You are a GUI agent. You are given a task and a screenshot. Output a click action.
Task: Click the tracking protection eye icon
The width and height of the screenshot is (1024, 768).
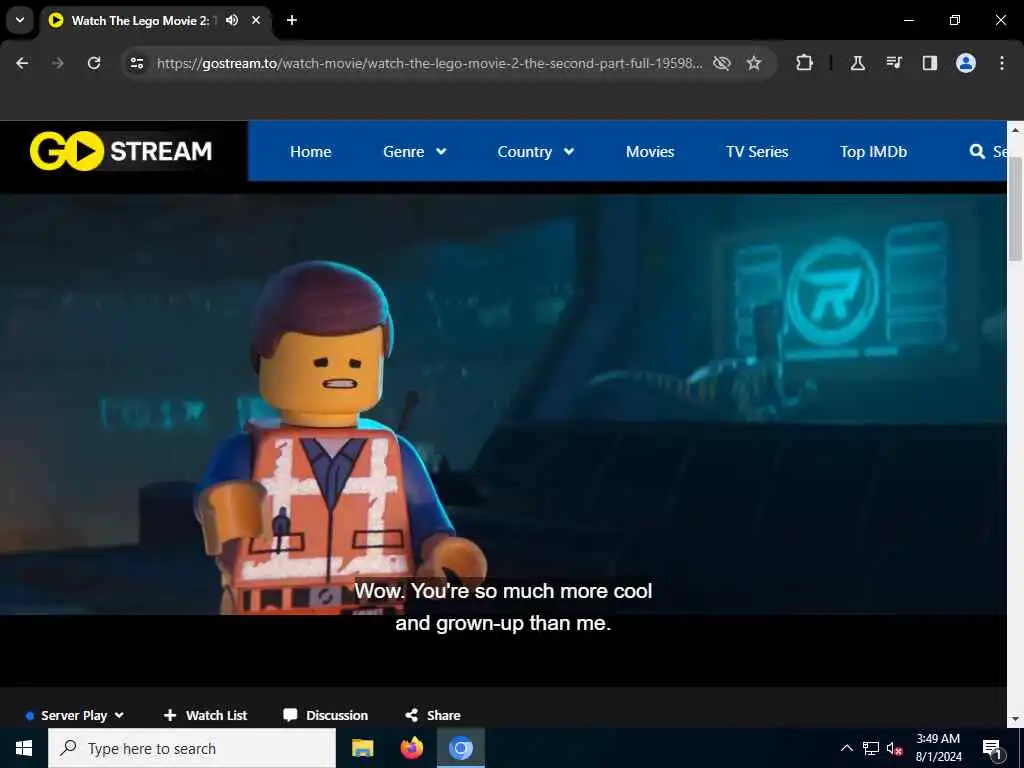click(x=722, y=63)
